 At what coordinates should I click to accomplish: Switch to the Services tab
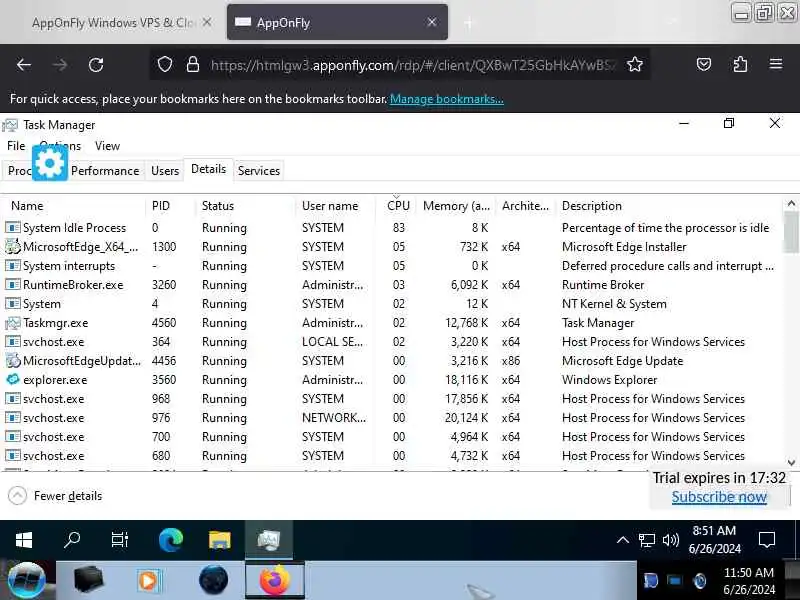coord(259,170)
